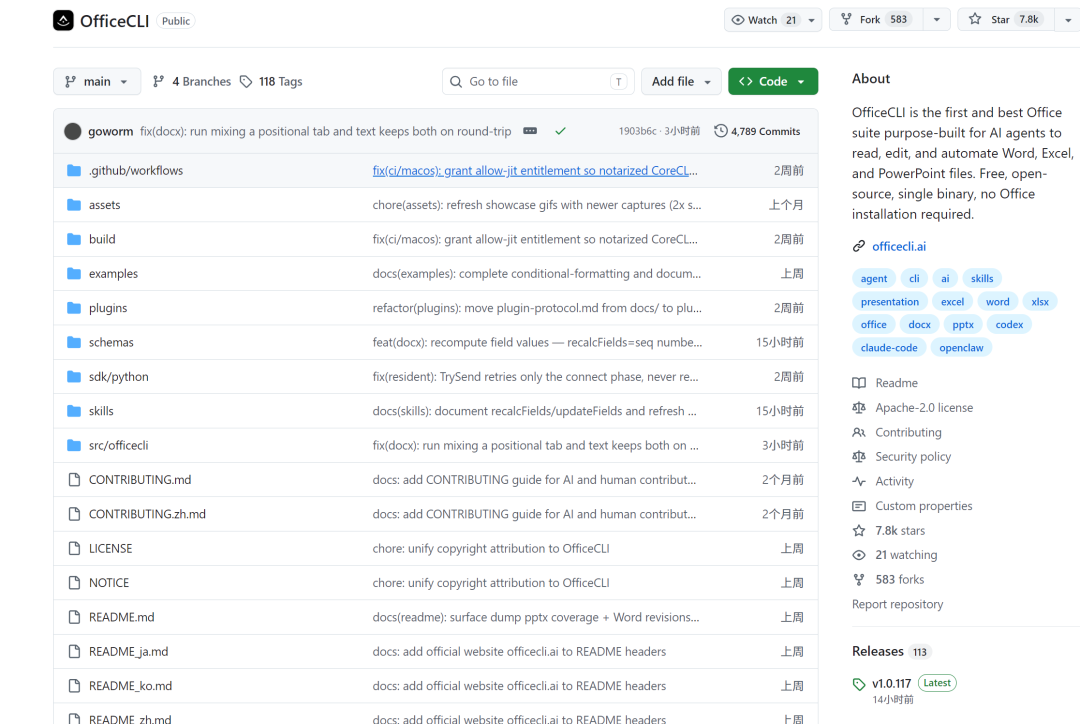Expand commit message ellipsis icon

(530, 131)
